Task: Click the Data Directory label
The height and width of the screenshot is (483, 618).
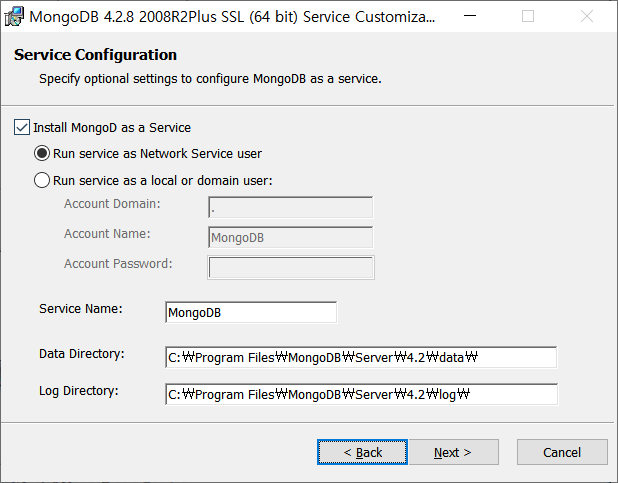Action: (x=82, y=354)
